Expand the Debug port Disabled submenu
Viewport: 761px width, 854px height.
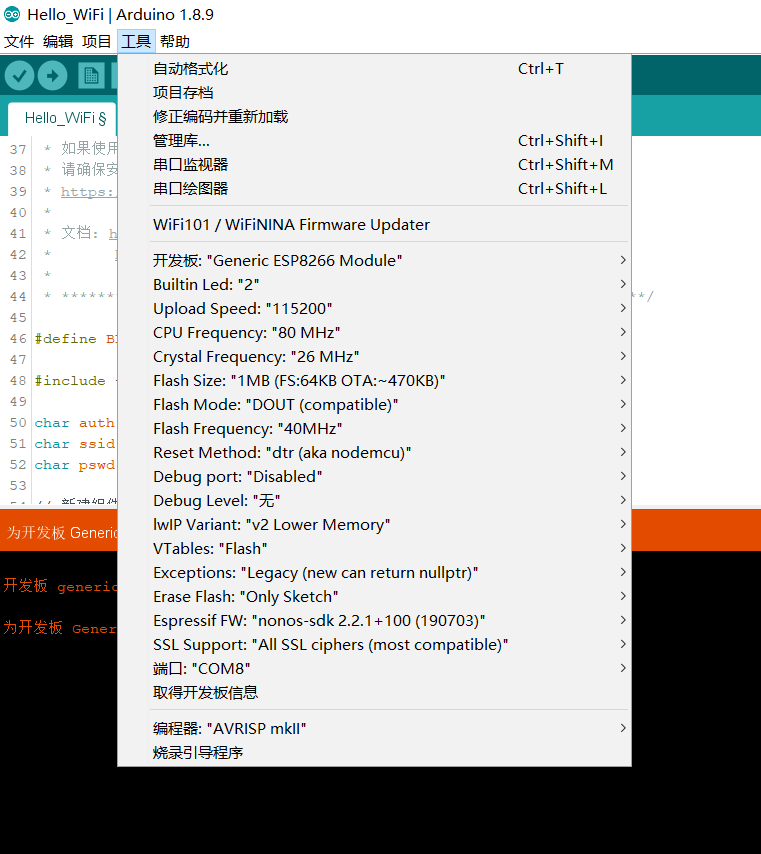374,476
